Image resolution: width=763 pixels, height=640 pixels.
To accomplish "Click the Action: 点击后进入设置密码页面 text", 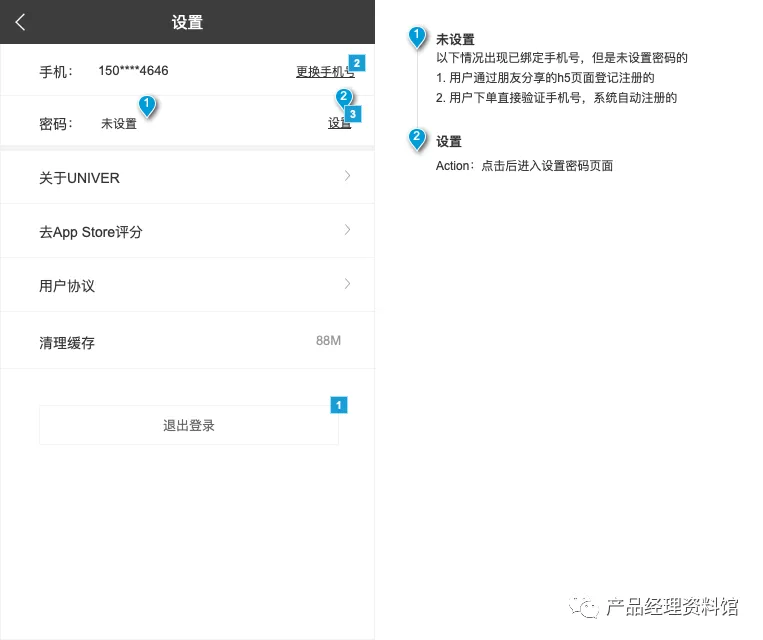I will click(x=524, y=166).
